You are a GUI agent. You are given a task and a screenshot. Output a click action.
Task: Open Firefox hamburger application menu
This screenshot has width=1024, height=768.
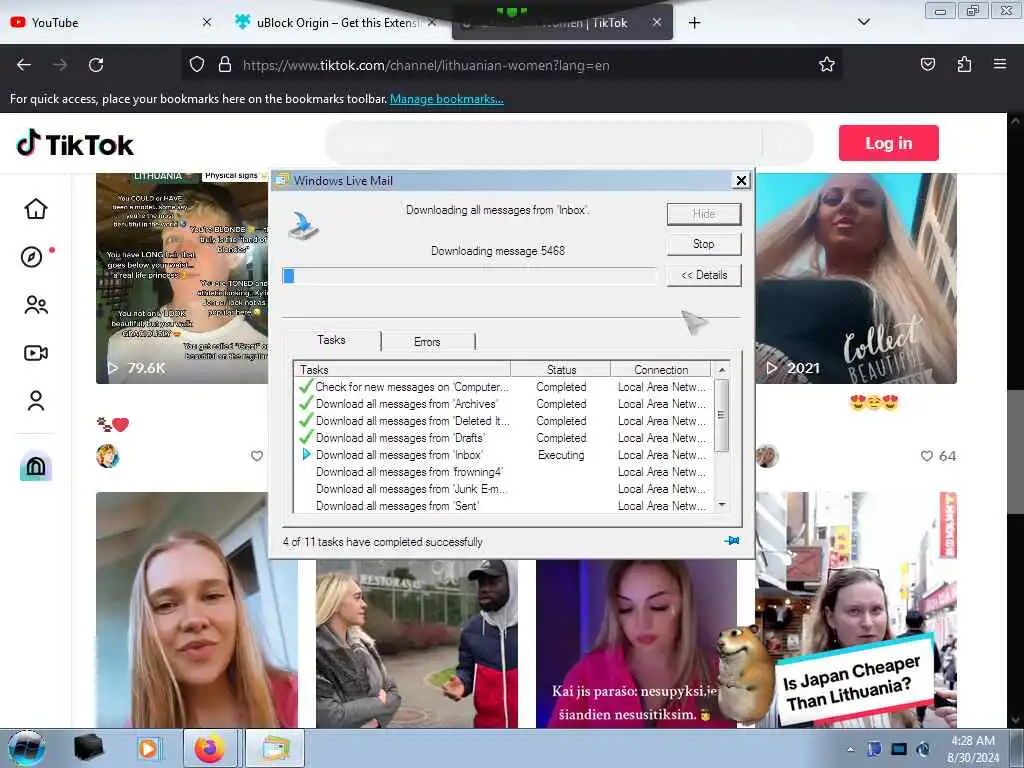pyautogui.click(x=999, y=64)
